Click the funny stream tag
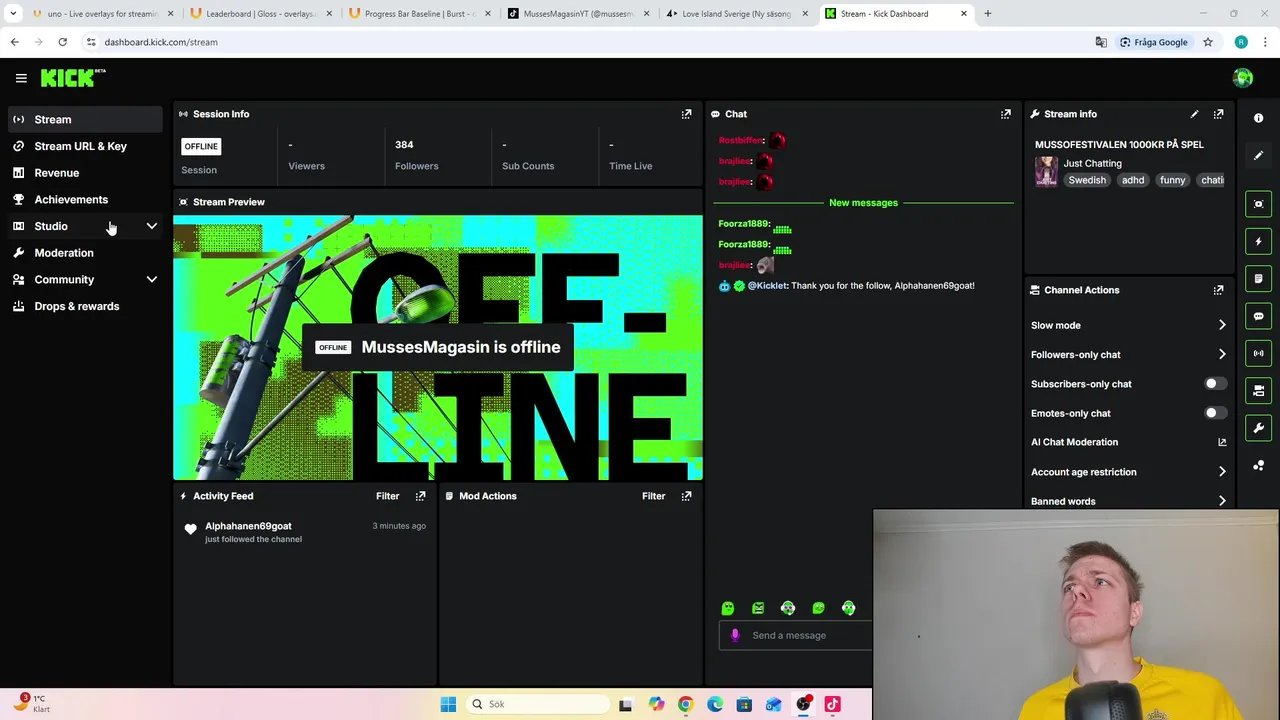The image size is (1280, 720). 1172,180
